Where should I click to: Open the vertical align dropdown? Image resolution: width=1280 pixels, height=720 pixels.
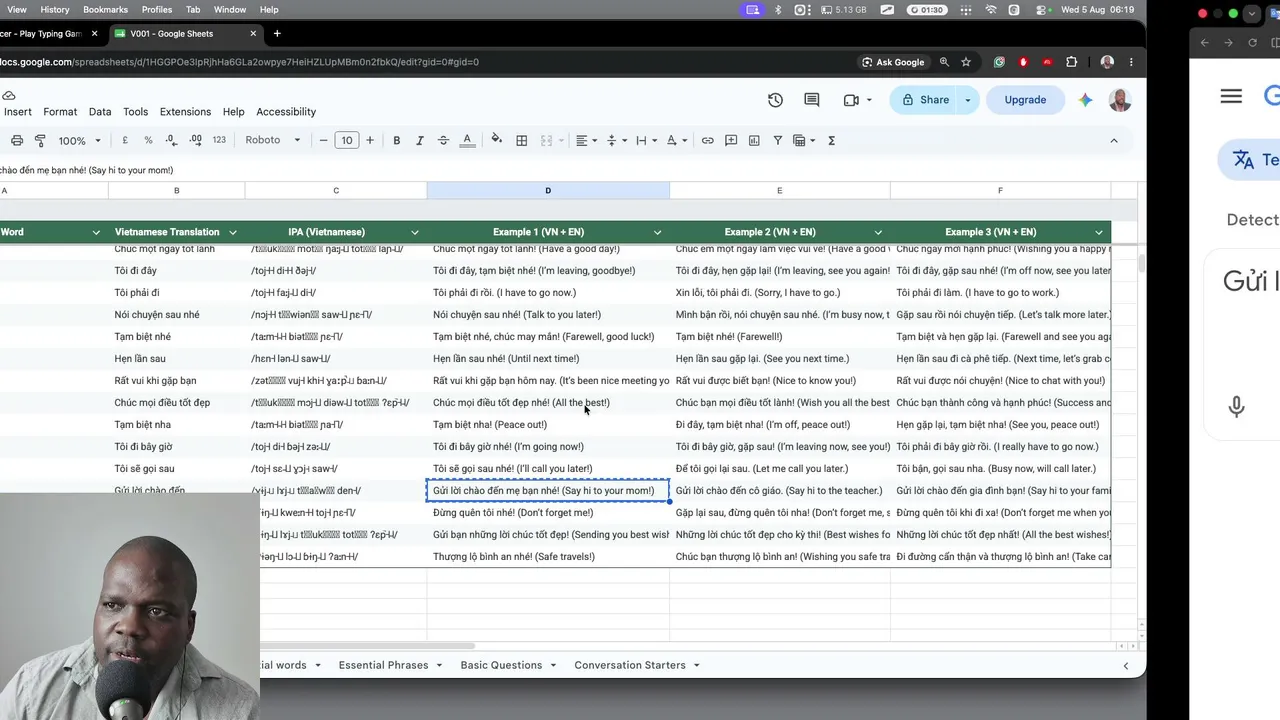pos(615,141)
